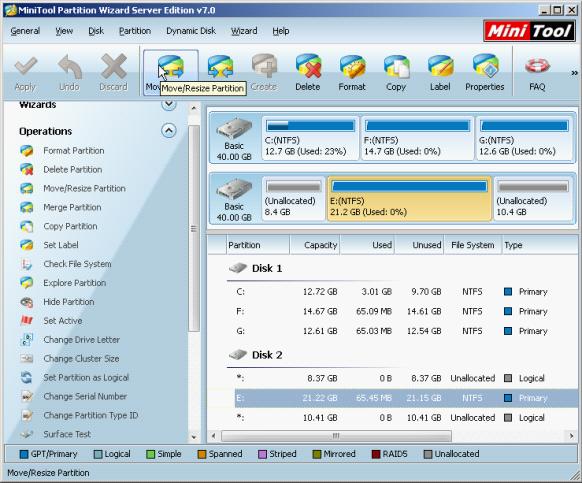Click Surface Test in the Operations list
The image size is (582, 483).
[67, 434]
